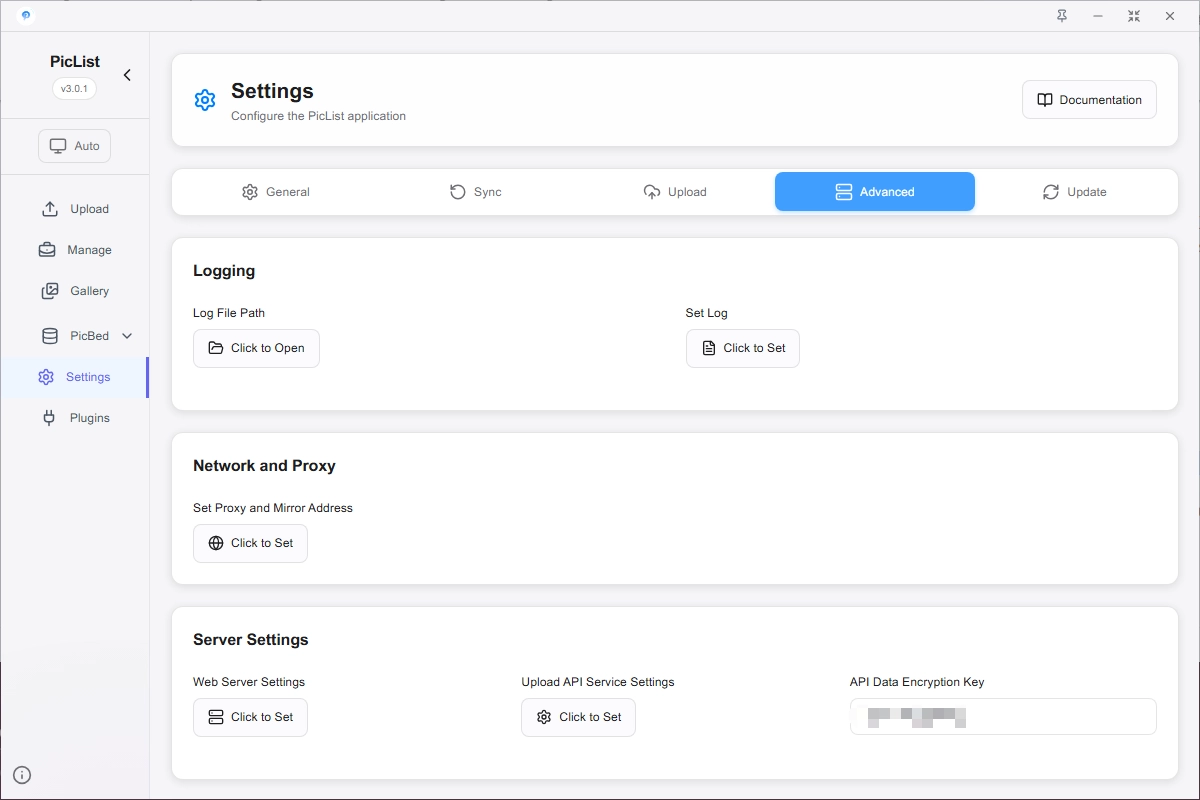The height and width of the screenshot is (800, 1200).
Task: Open the Upload page in sidebar
Action: tap(75, 209)
